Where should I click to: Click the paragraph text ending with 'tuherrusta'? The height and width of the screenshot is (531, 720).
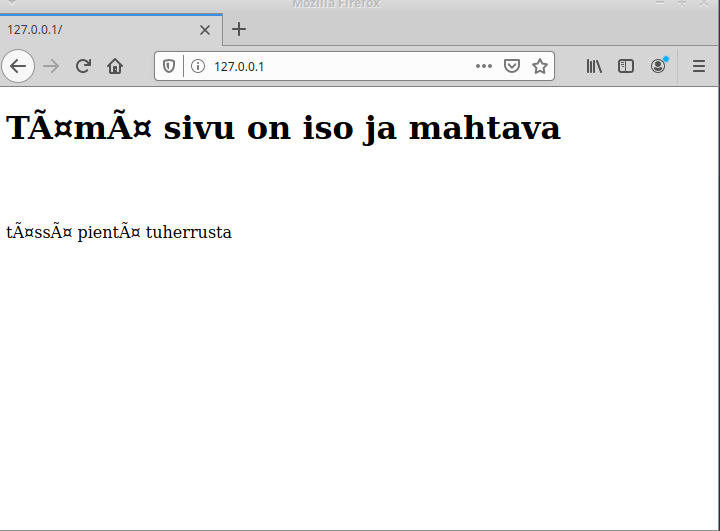pyautogui.click(x=119, y=232)
